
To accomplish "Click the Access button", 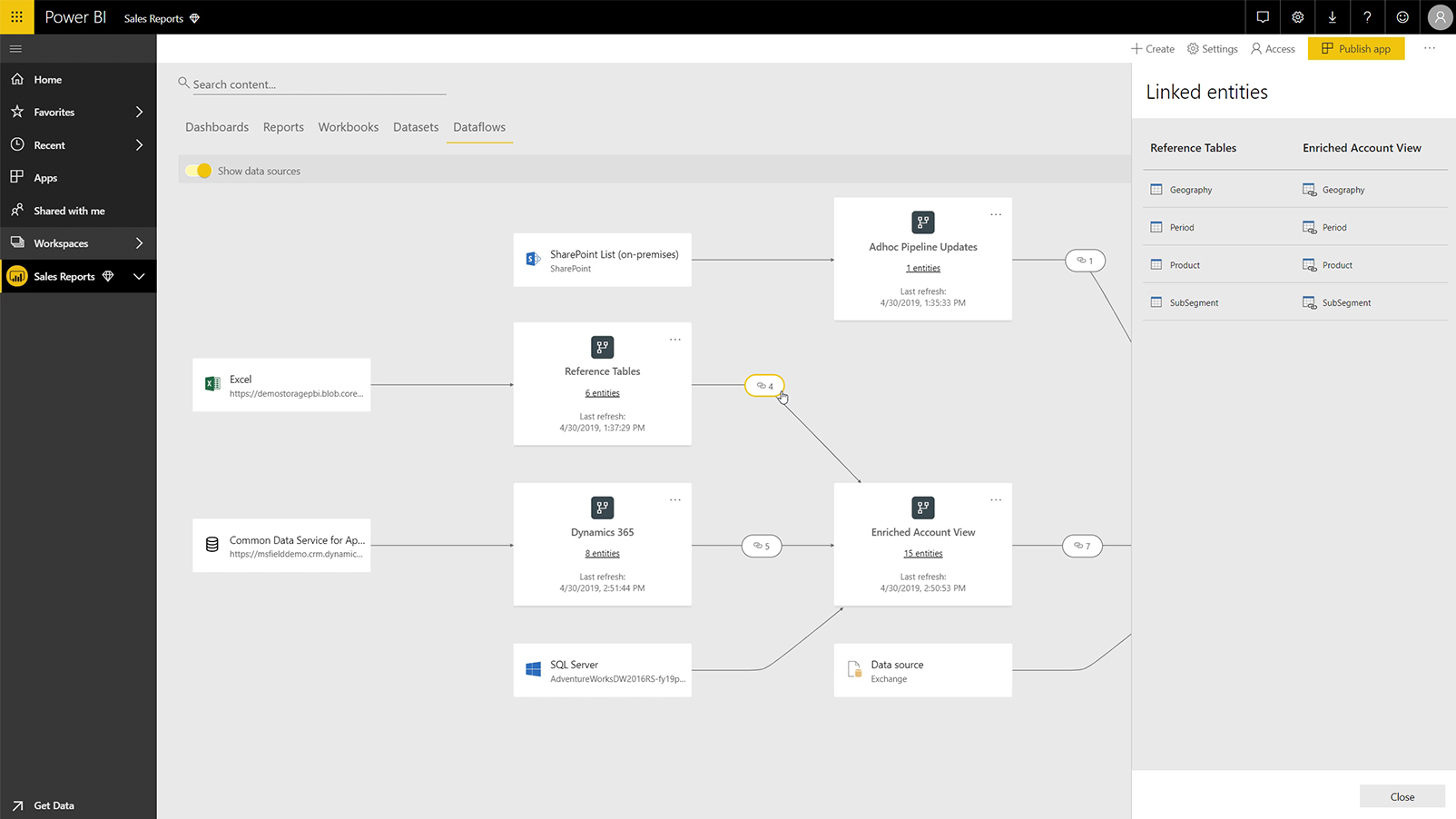I will (1273, 49).
